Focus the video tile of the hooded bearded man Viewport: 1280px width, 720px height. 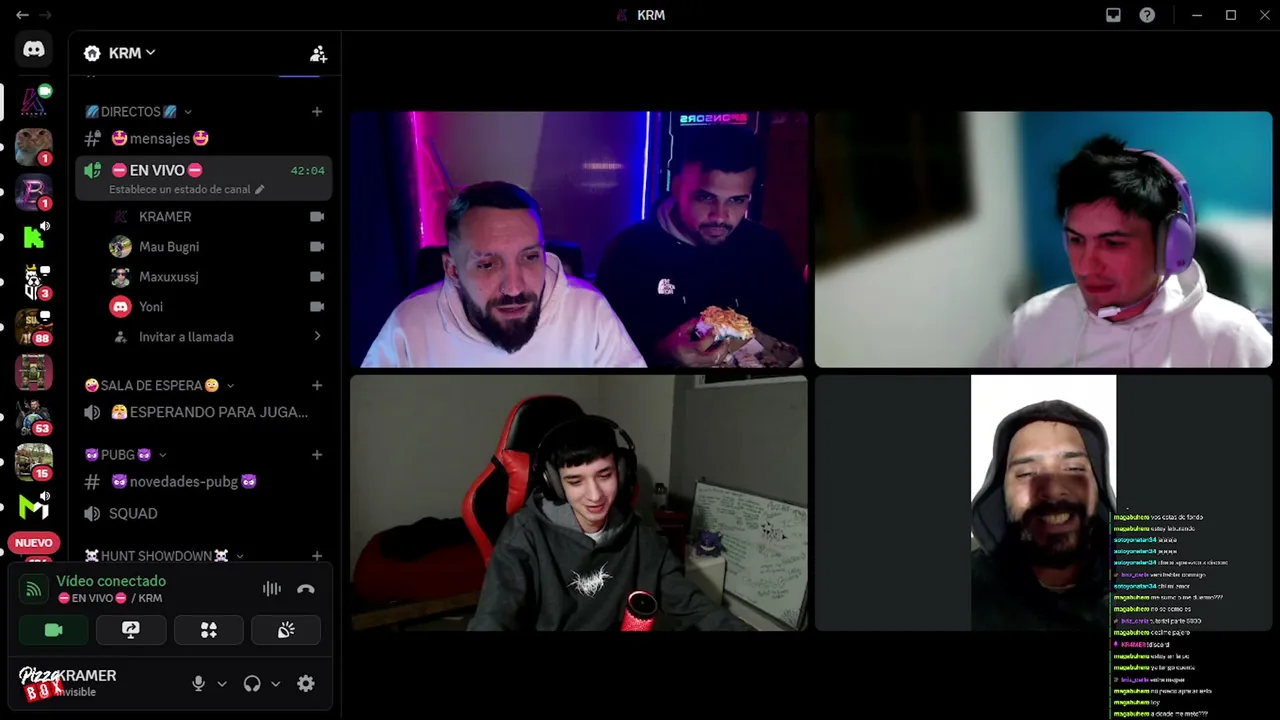tap(1044, 503)
